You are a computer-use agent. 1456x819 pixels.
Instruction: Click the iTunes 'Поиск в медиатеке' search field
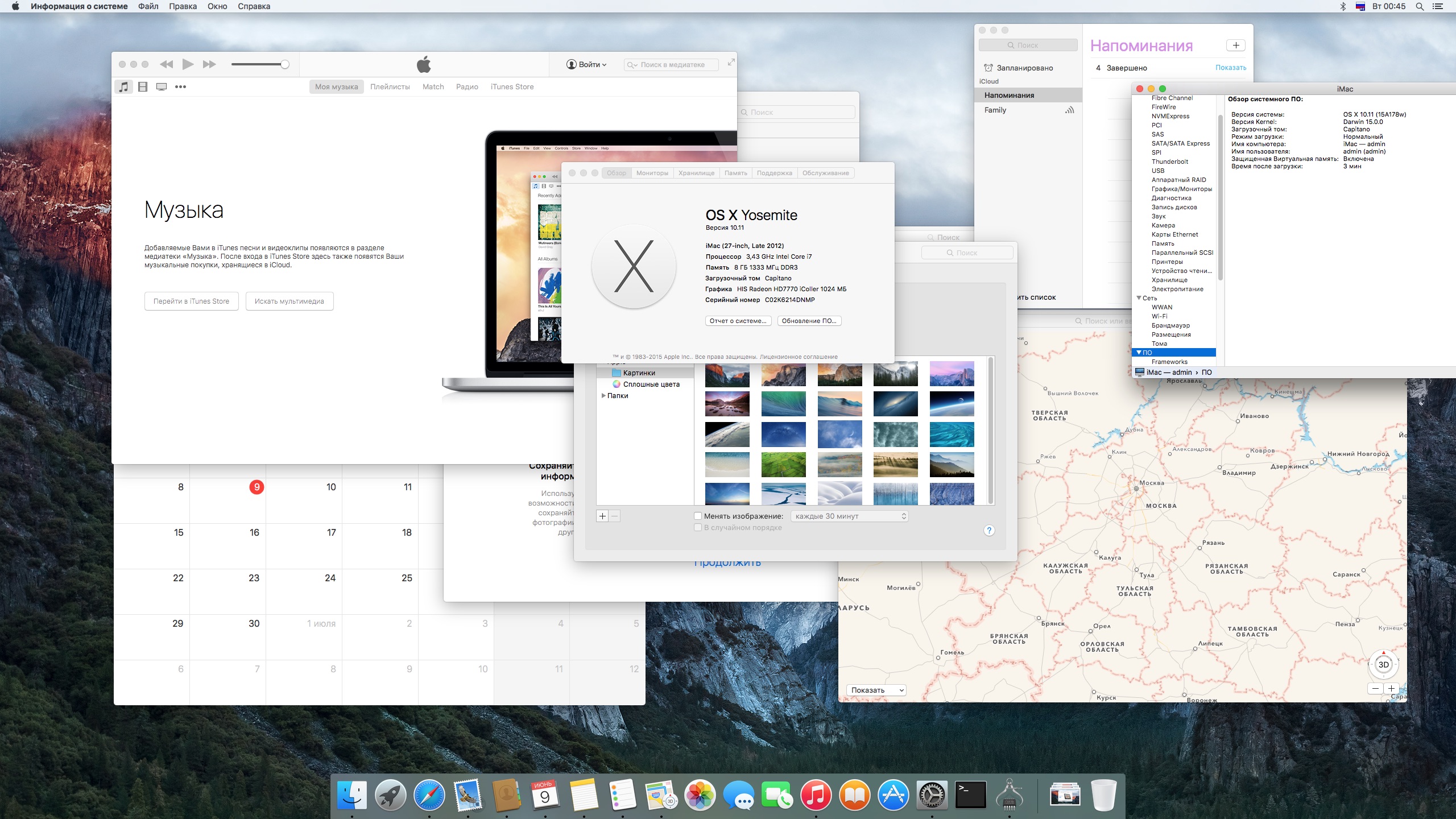(x=671, y=64)
